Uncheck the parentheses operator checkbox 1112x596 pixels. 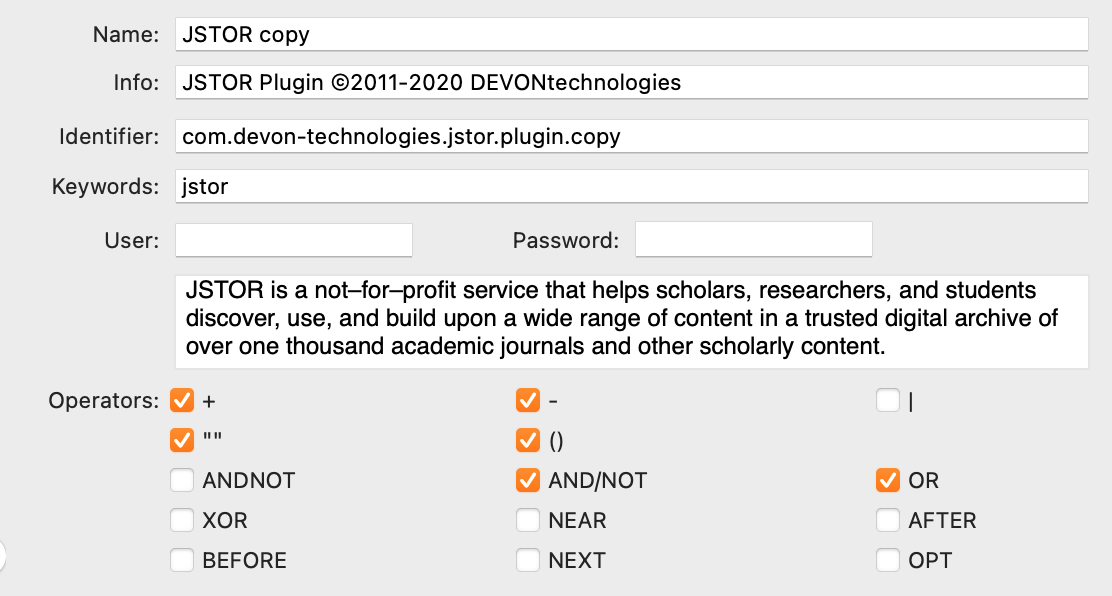528,440
